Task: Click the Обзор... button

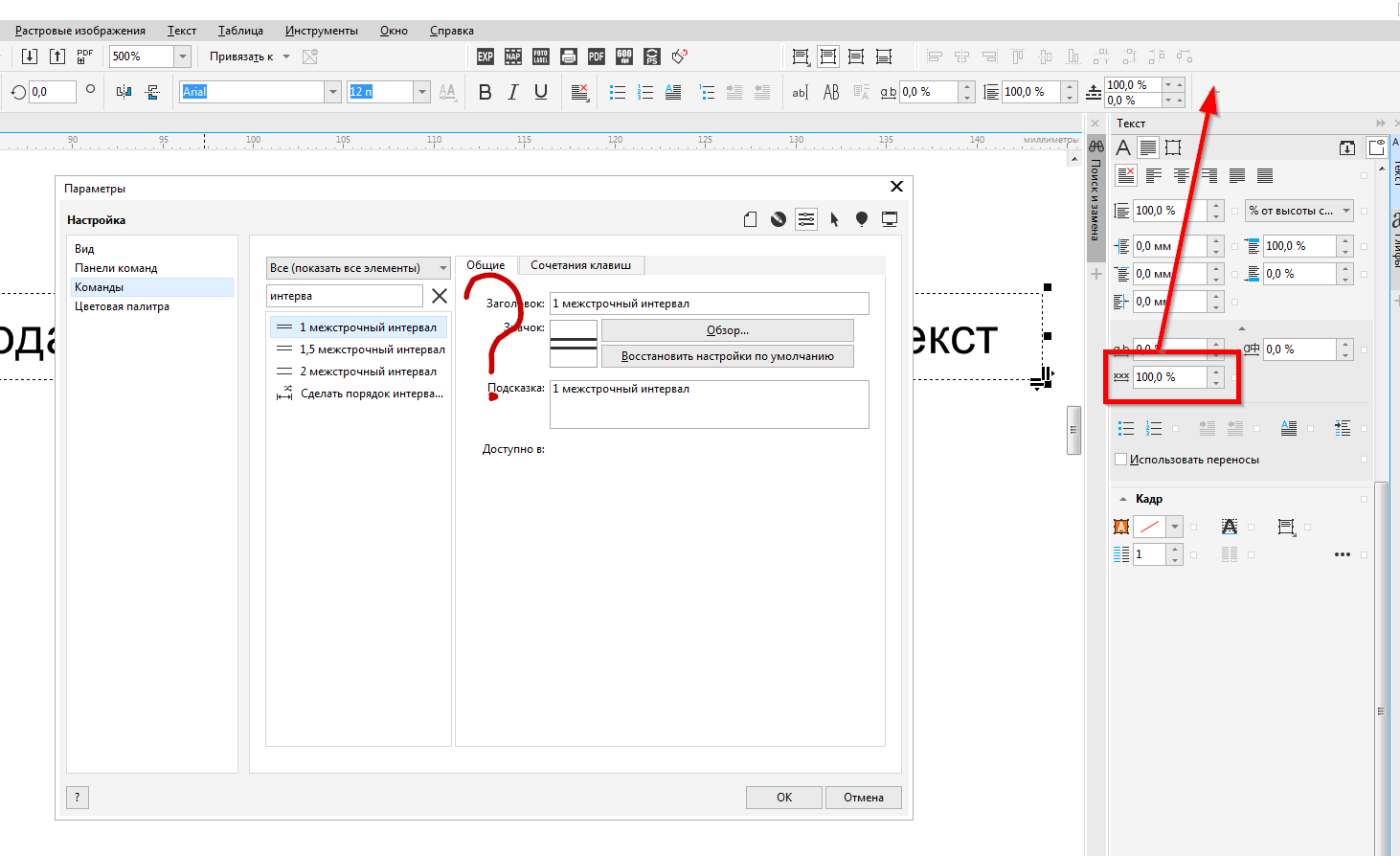Action: point(728,330)
